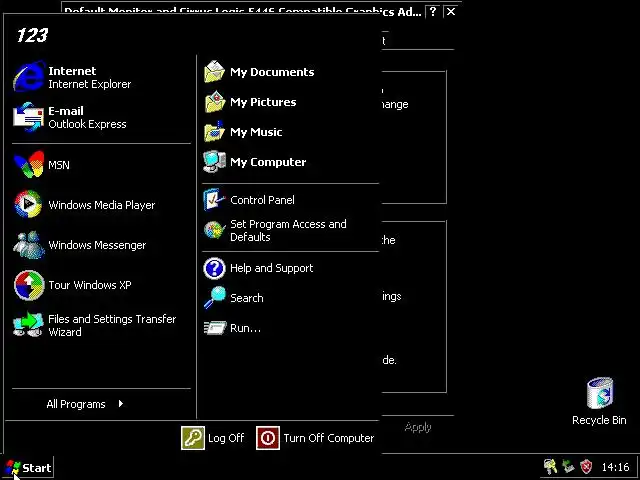Viewport: 640px width, 480px height.
Task: Click the Log Off text
Action: pyautogui.click(x=226, y=438)
